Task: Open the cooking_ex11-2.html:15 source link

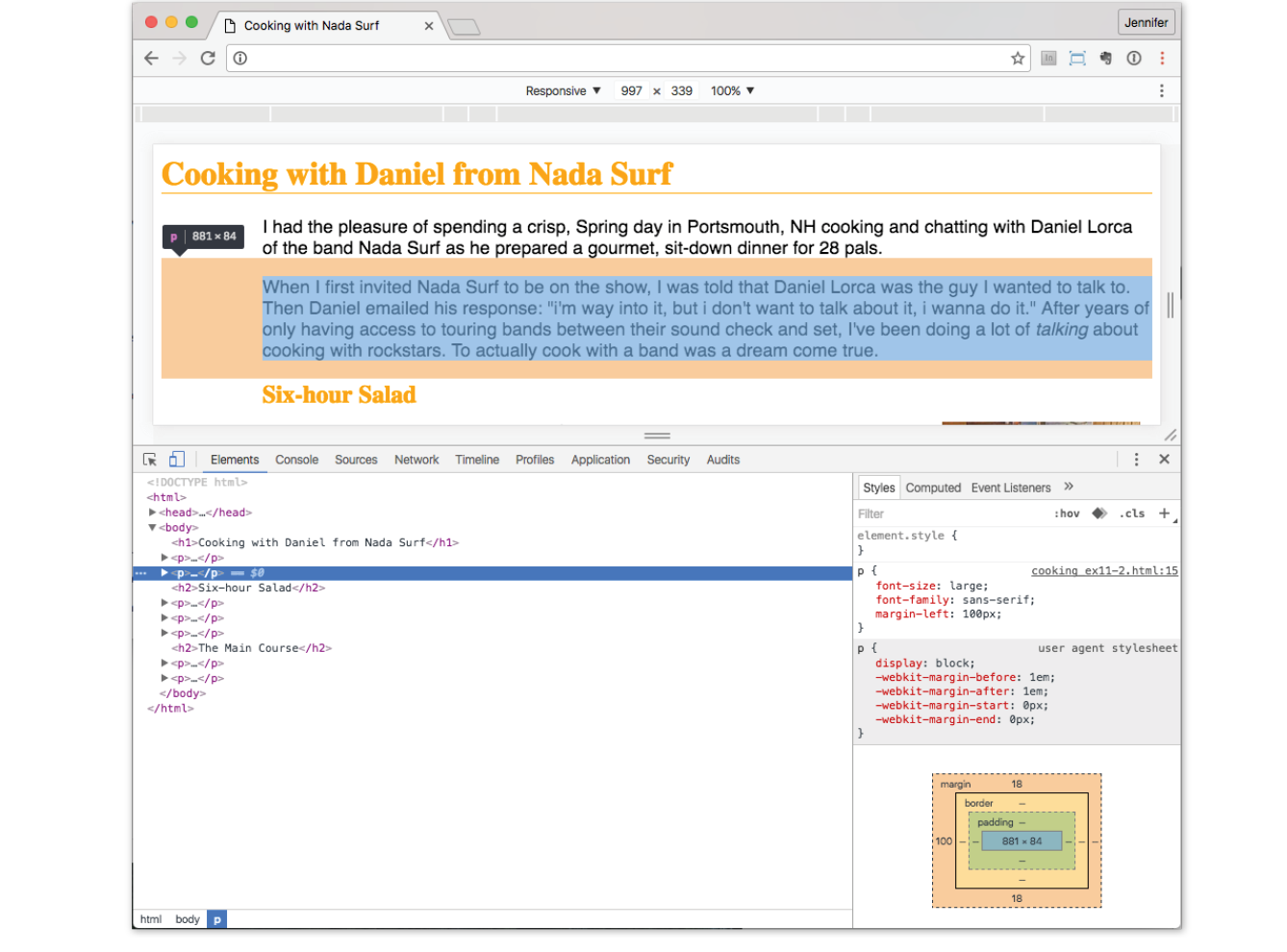Action: coord(1103,571)
